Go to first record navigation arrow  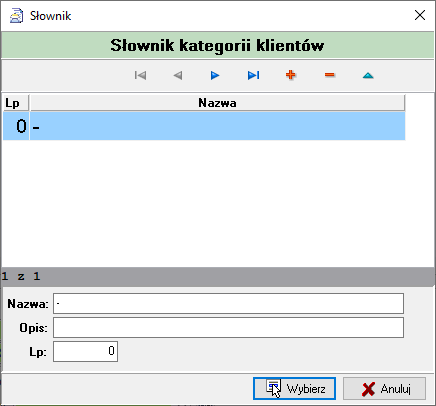pos(140,75)
